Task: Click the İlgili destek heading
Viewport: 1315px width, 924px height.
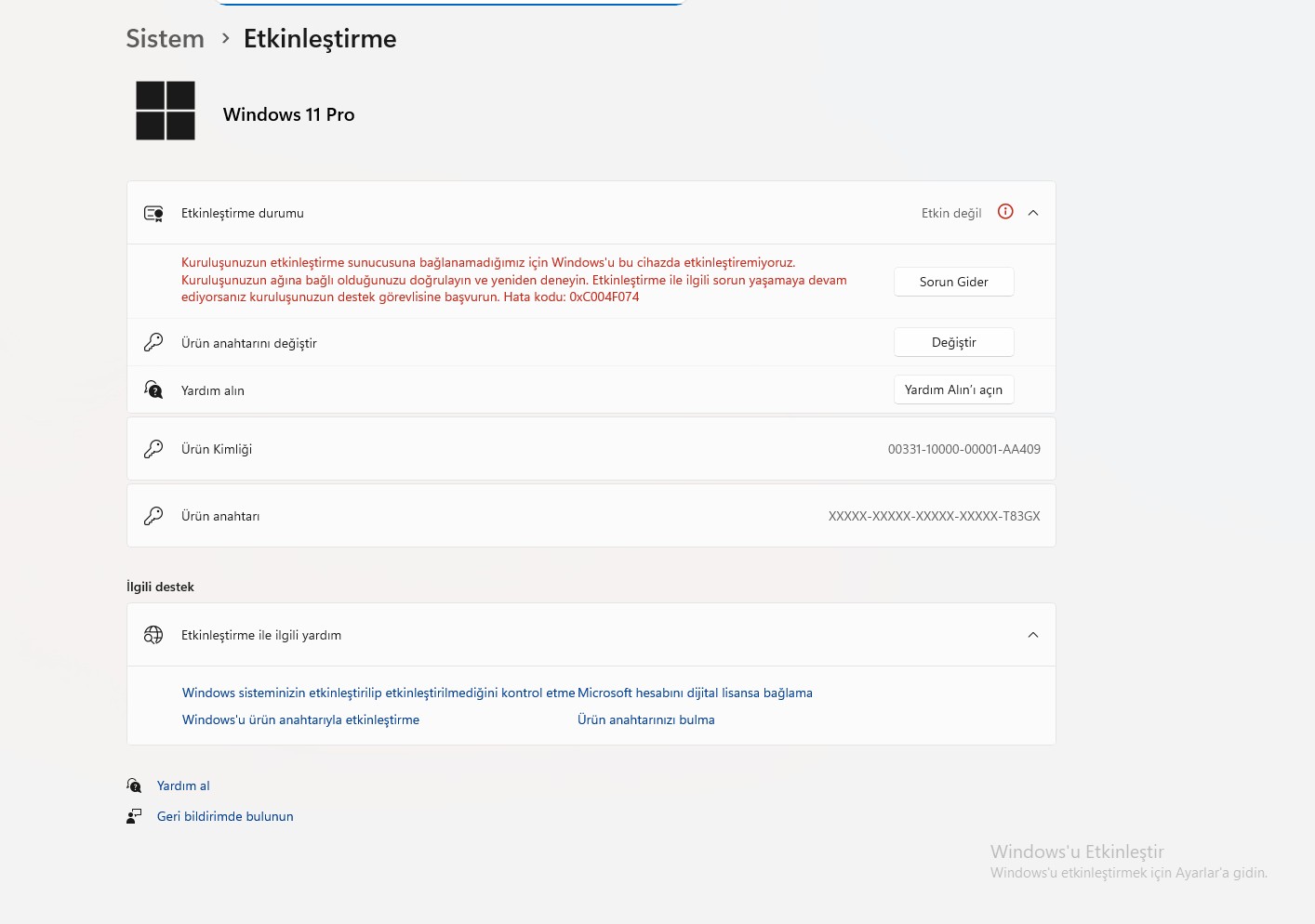Action: click(x=160, y=587)
